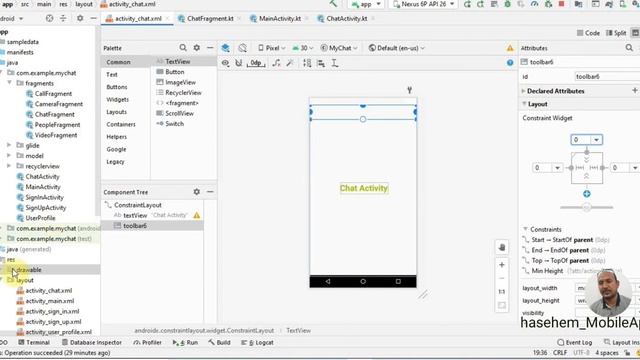Switch to Code view mode
This screenshot has height=360, width=640.
[x=588, y=33]
